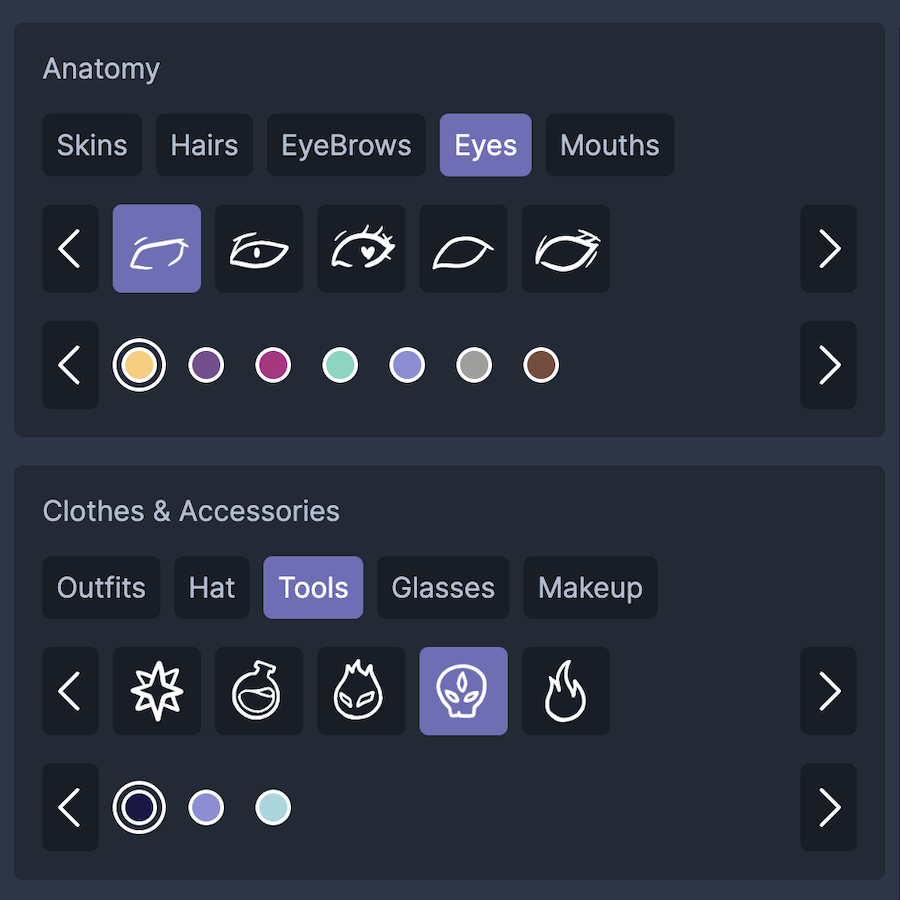The height and width of the screenshot is (900, 900).
Task: Select the skull tool icon
Action: click(464, 691)
